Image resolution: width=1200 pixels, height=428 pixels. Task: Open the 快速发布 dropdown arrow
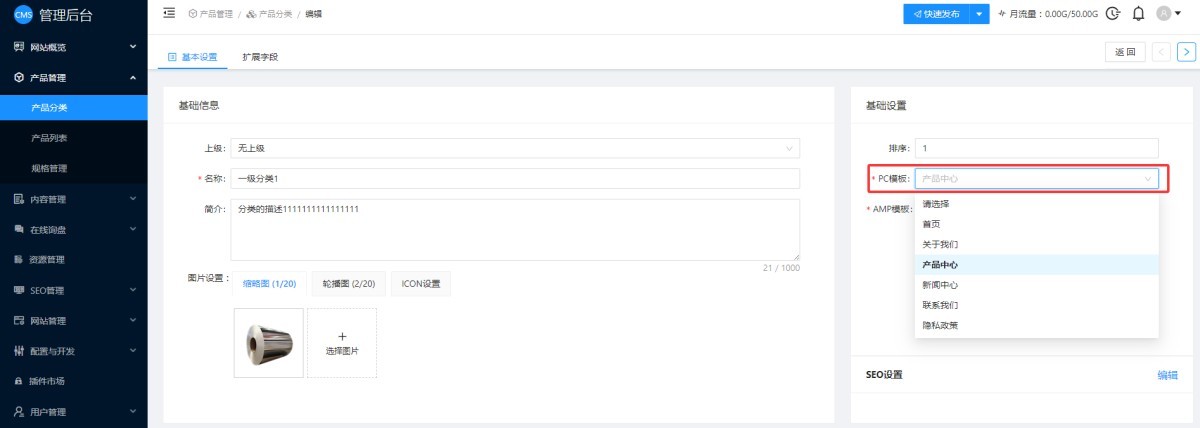(979, 14)
